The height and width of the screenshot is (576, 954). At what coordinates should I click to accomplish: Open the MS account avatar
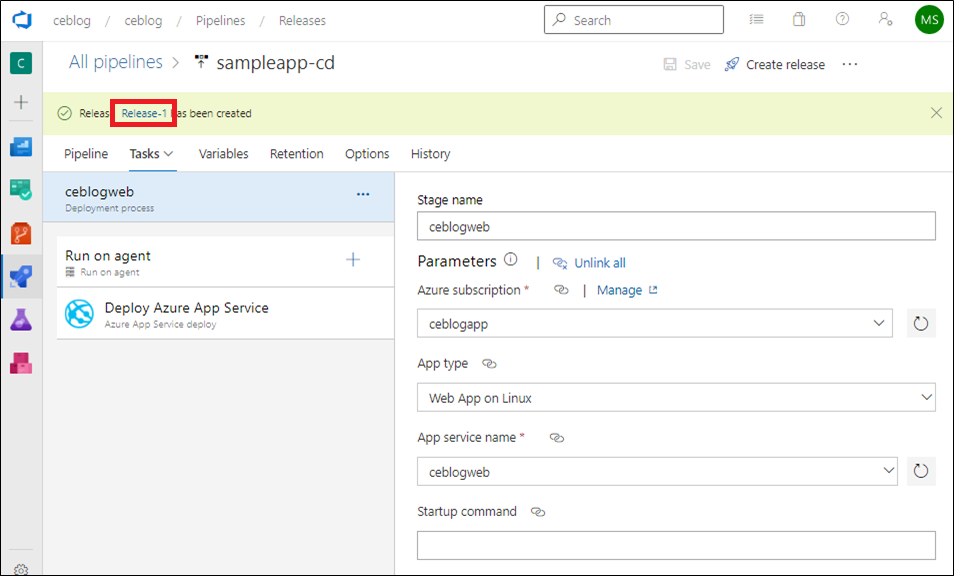pos(929,20)
